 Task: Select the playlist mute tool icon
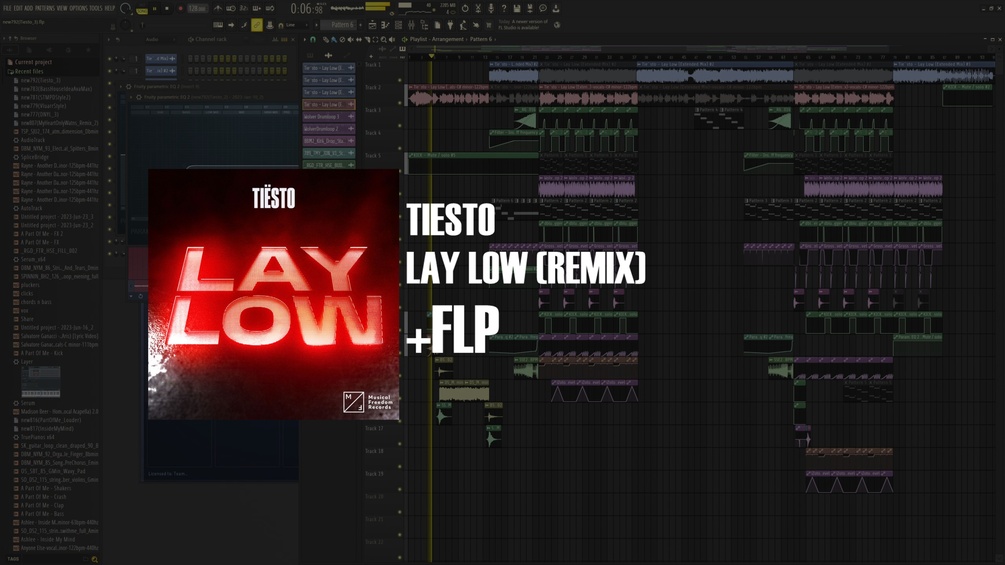tap(350, 40)
